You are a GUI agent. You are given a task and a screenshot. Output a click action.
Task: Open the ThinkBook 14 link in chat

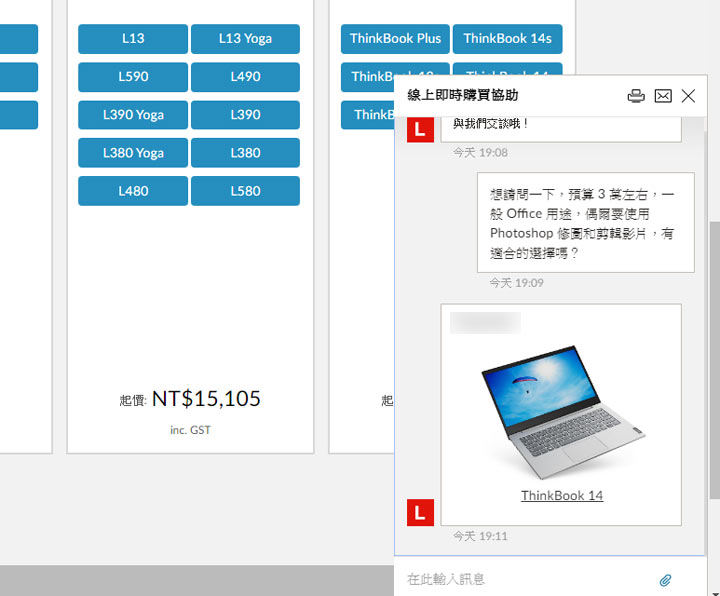pos(562,495)
